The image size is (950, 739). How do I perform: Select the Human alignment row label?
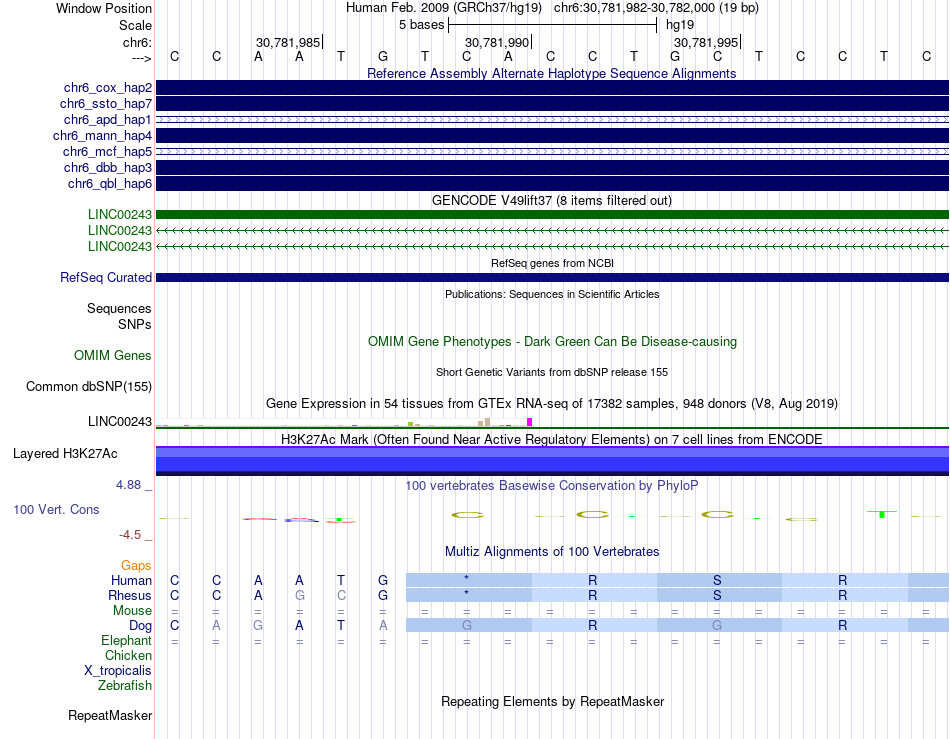pos(131,580)
